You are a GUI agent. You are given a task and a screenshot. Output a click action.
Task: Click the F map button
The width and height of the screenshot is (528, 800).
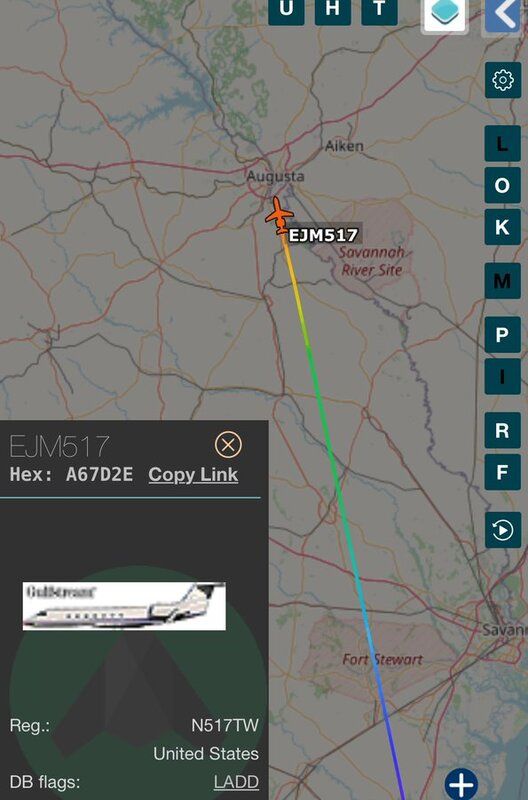tap(502, 472)
